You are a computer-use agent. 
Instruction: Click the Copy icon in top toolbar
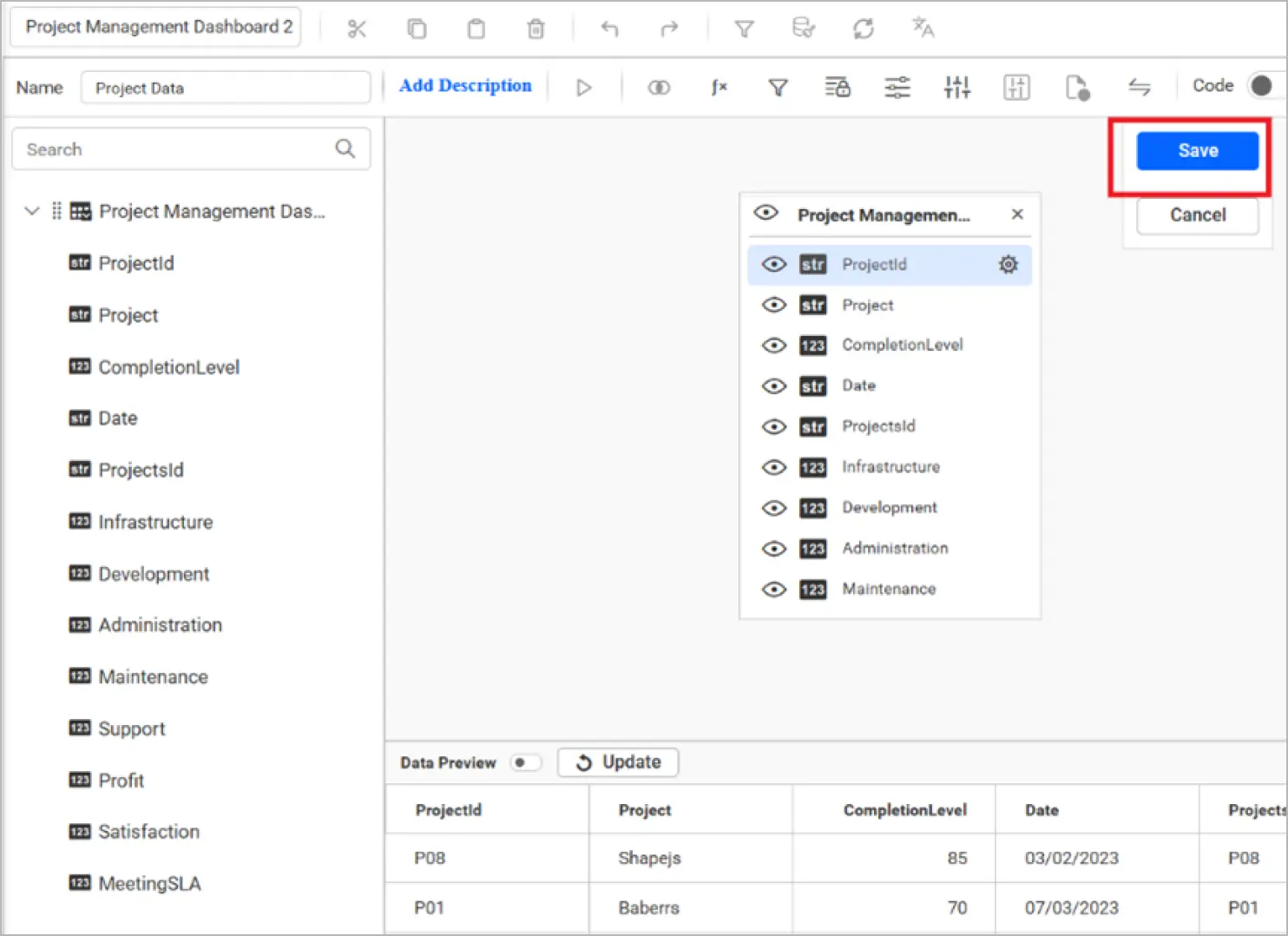[x=417, y=29]
